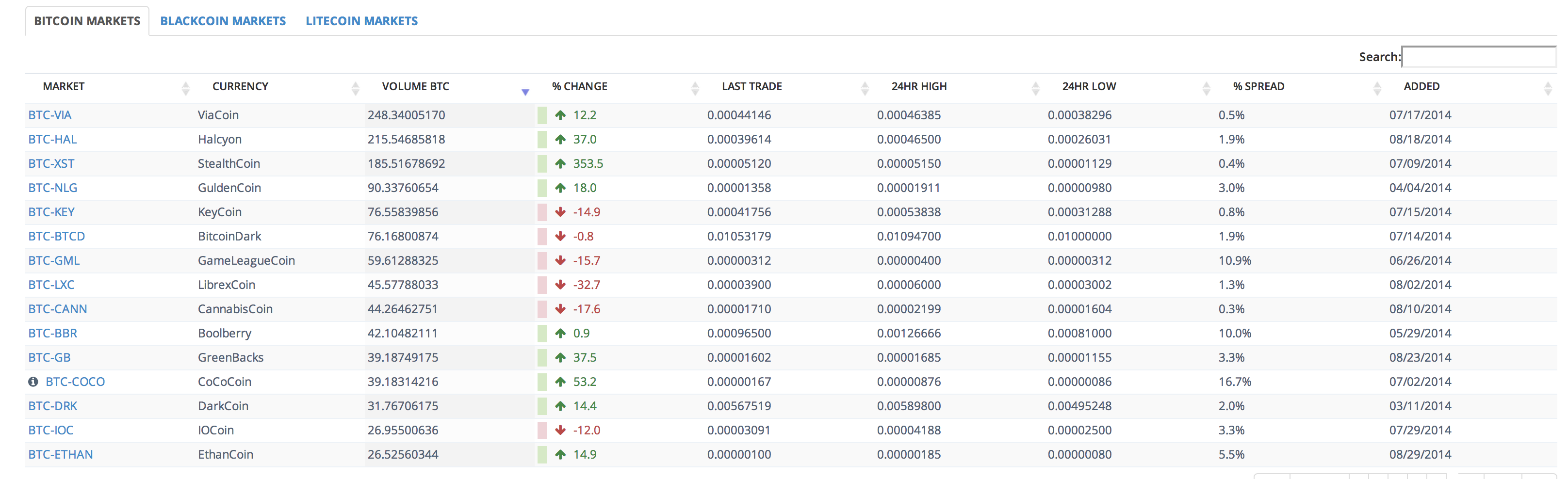Sort by 24HR High column arrows
This screenshot has height=479, width=1568.
[x=1035, y=89]
